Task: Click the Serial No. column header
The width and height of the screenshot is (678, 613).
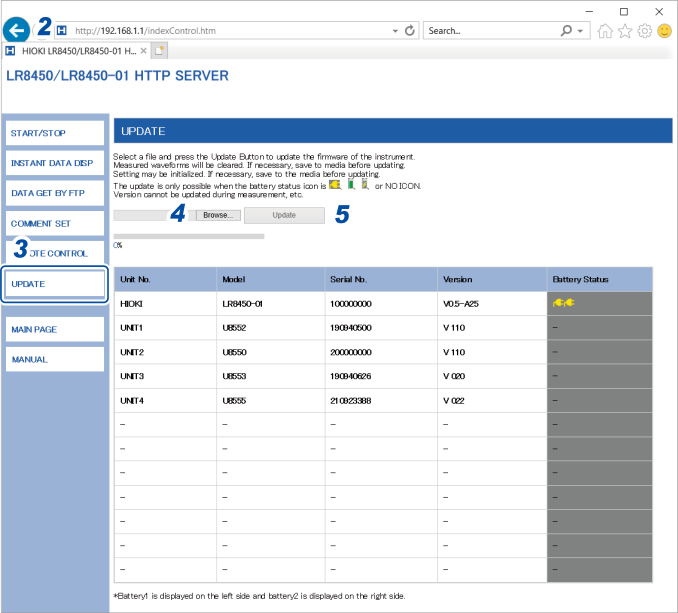Action: [x=381, y=279]
